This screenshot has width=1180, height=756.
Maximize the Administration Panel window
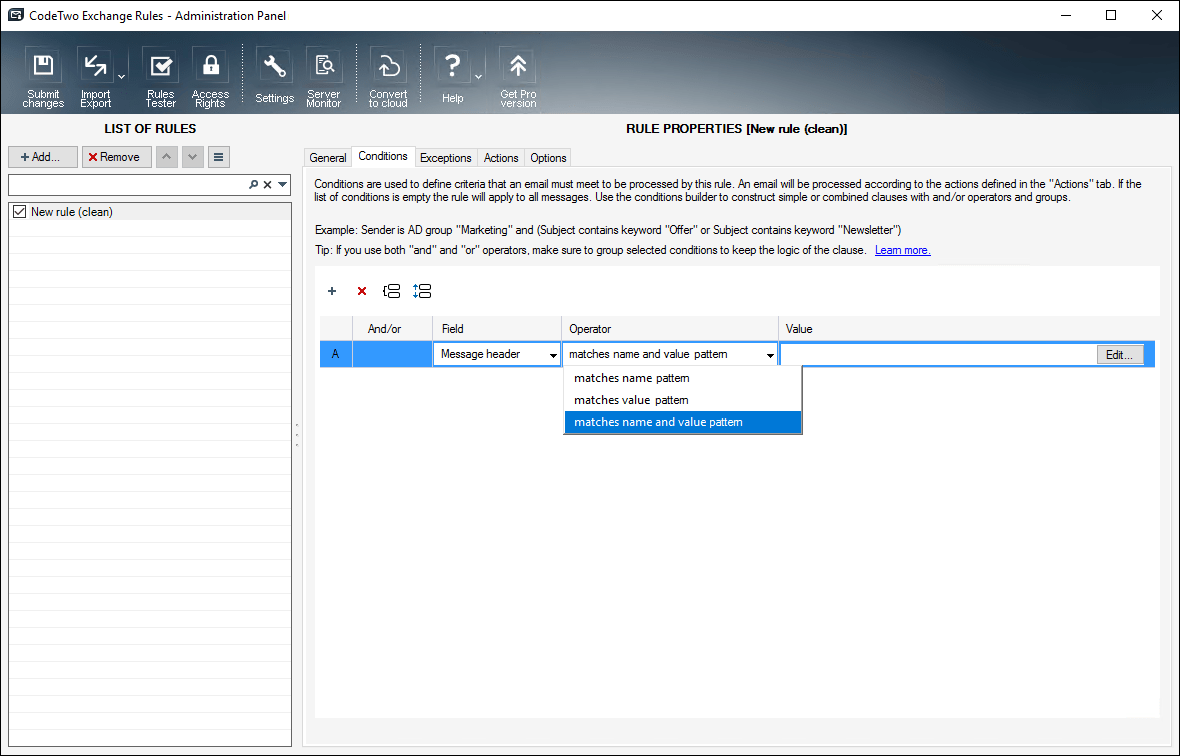click(x=1111, y=15)
